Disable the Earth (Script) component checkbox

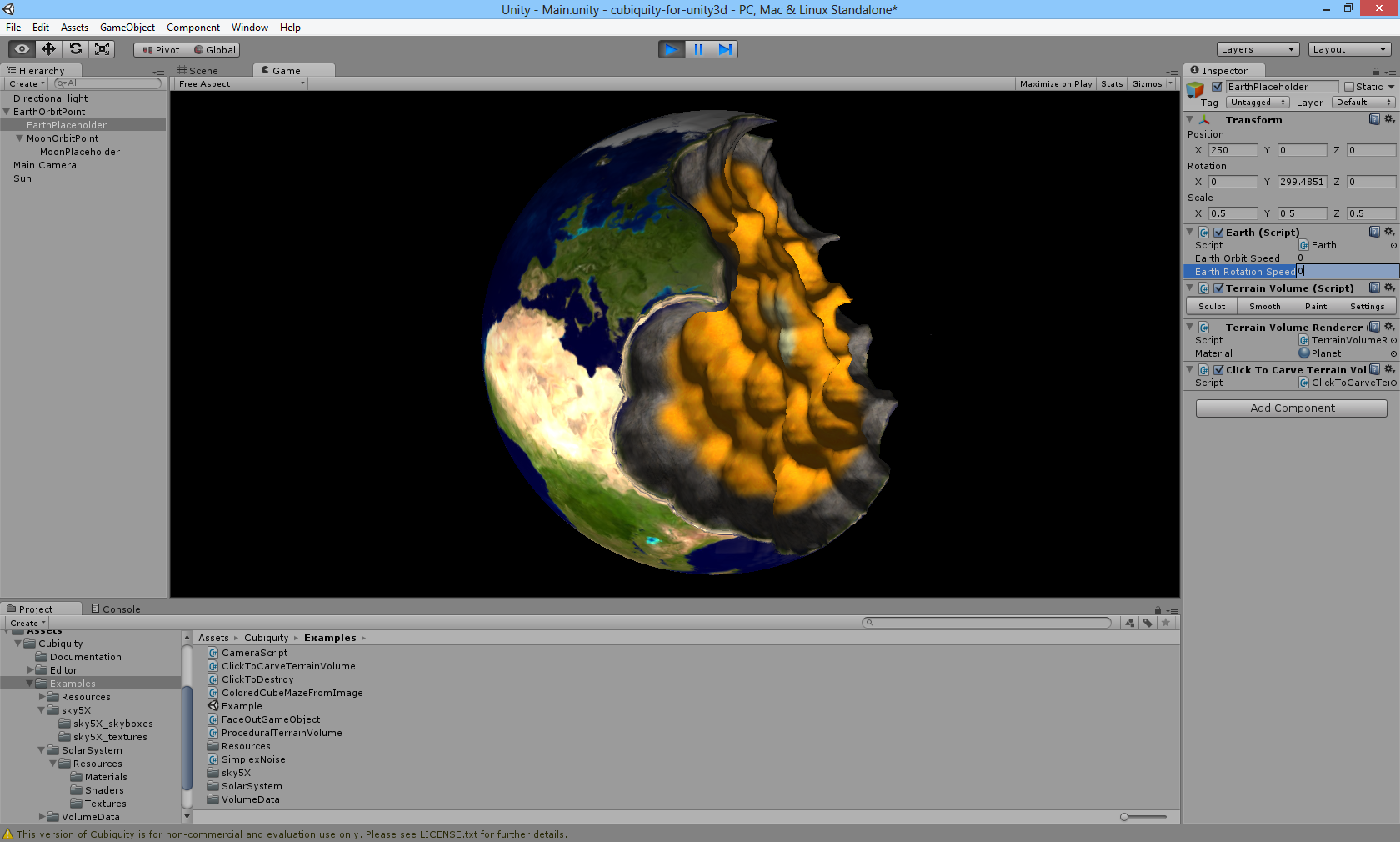tap(1218, 233)
